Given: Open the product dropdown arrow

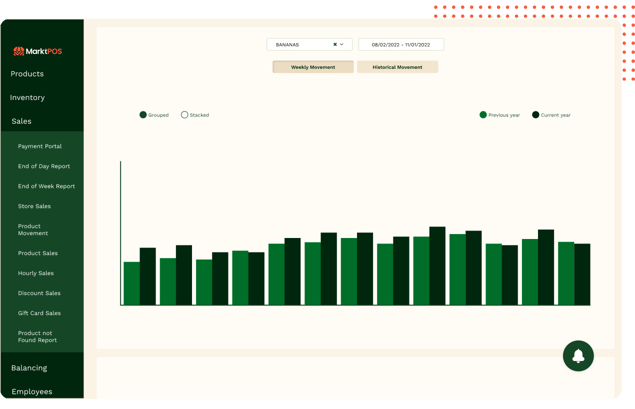Looking at the screenshot, I should click(342, 45).
